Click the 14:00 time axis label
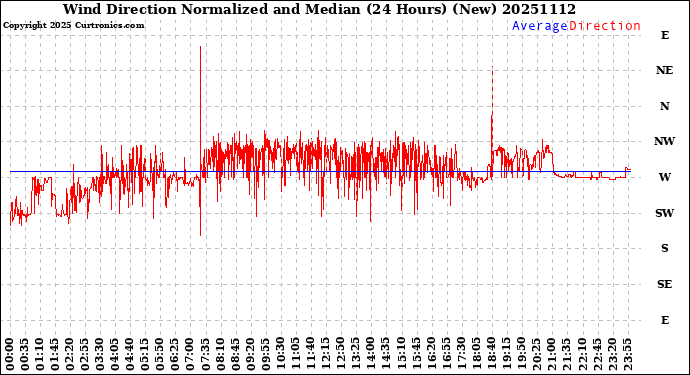This screenshot has width=690, height=375. coord(371,354)
